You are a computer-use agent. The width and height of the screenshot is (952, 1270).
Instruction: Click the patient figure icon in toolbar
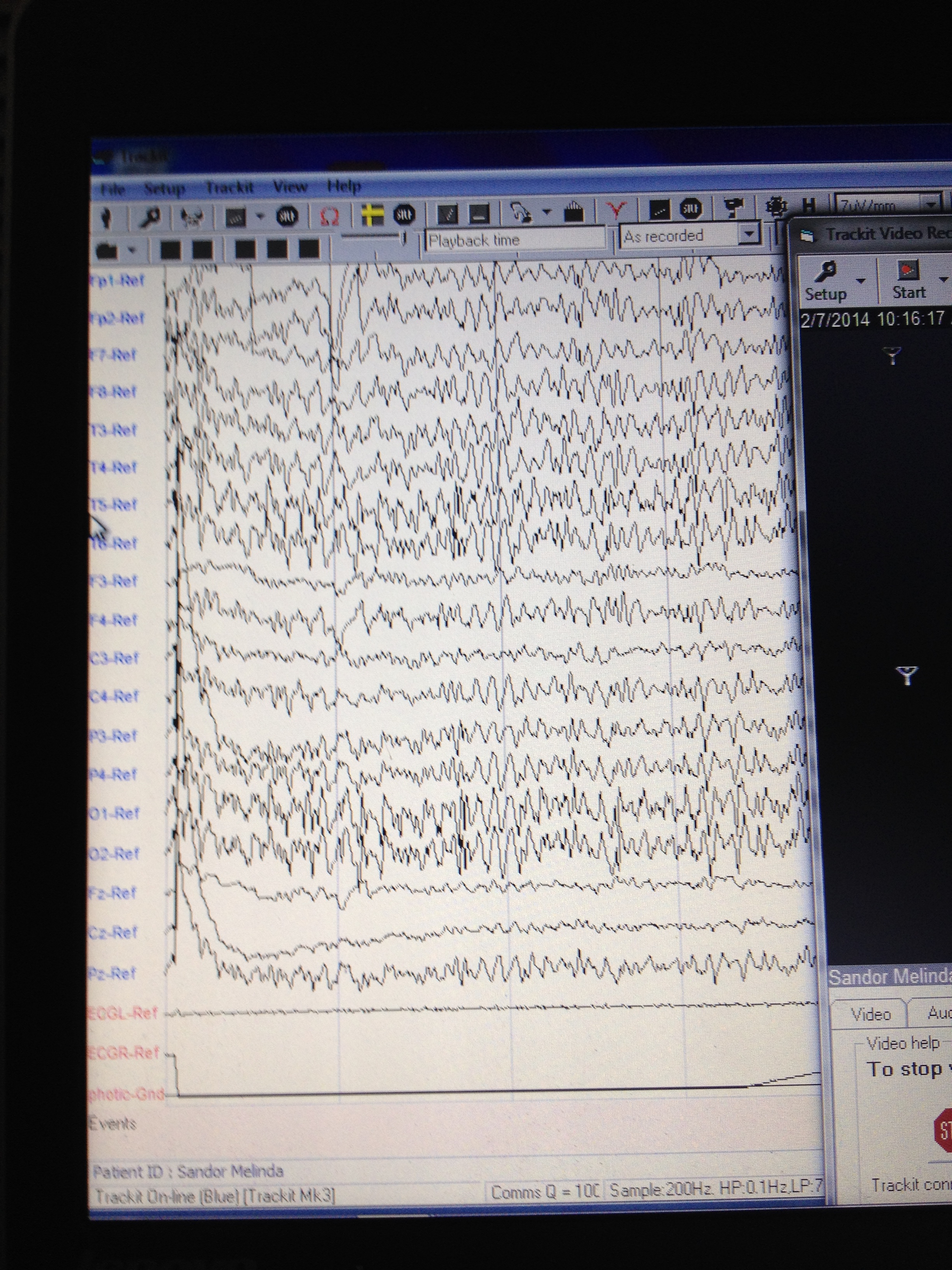pos(107,218)
